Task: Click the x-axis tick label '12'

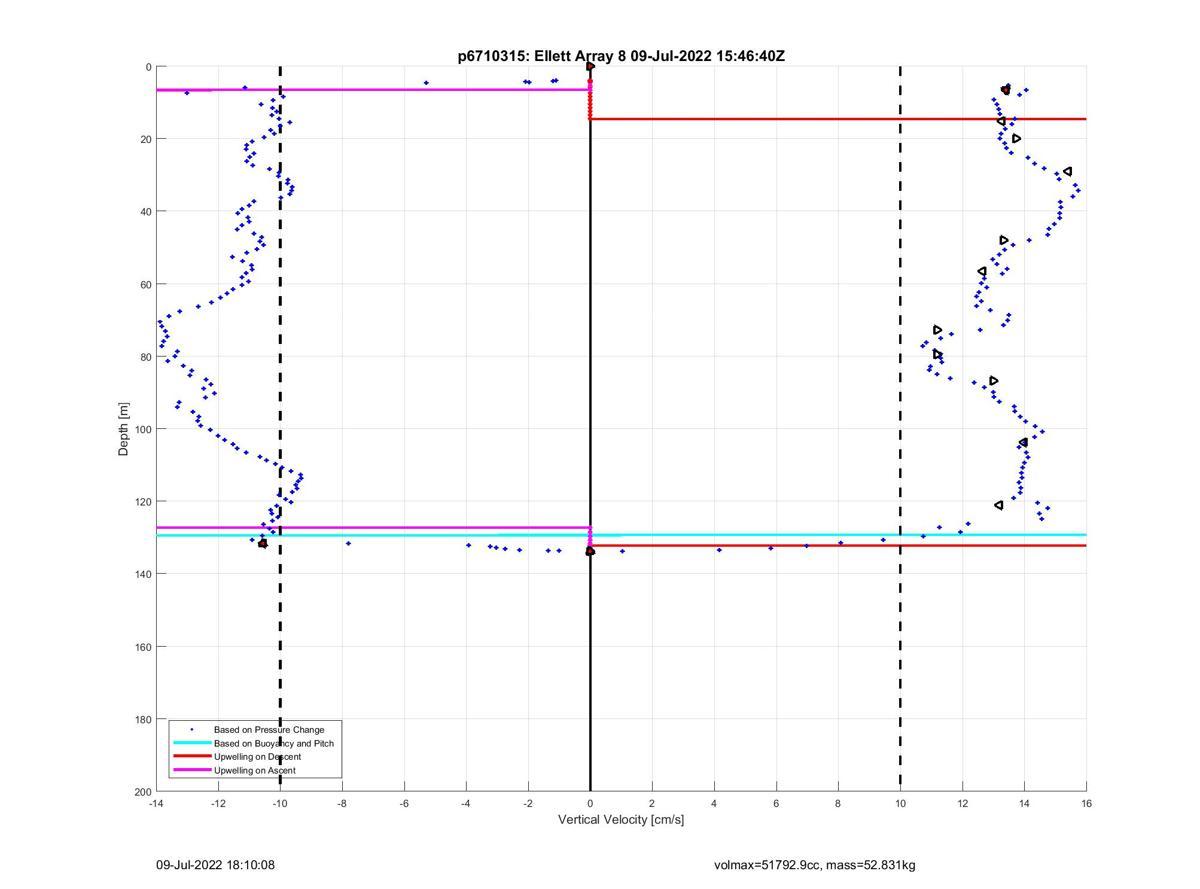Action: pyautogui.click(x=962, y=803)
